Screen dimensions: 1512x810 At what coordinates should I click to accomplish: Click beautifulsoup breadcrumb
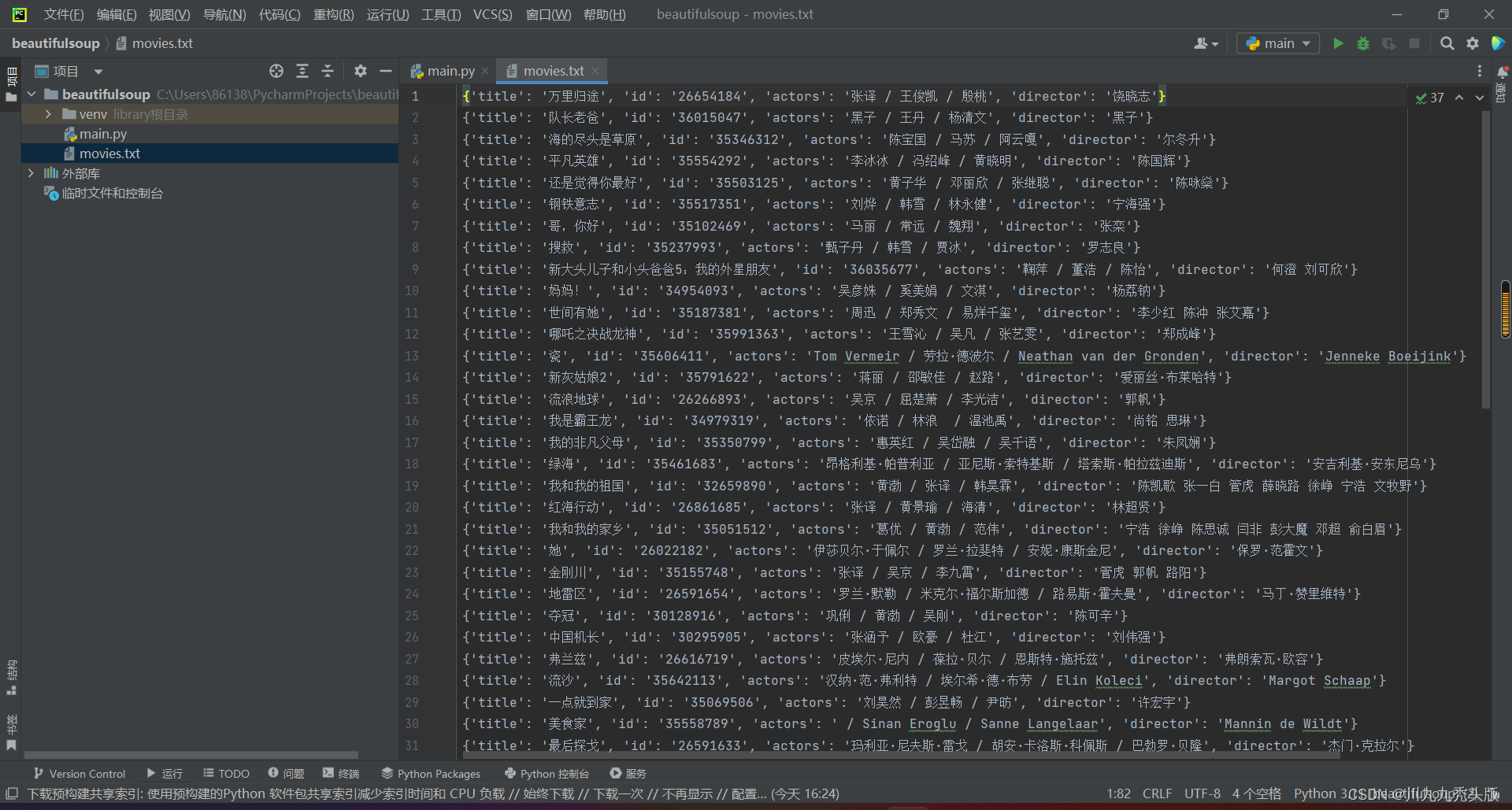pos(56,43)
